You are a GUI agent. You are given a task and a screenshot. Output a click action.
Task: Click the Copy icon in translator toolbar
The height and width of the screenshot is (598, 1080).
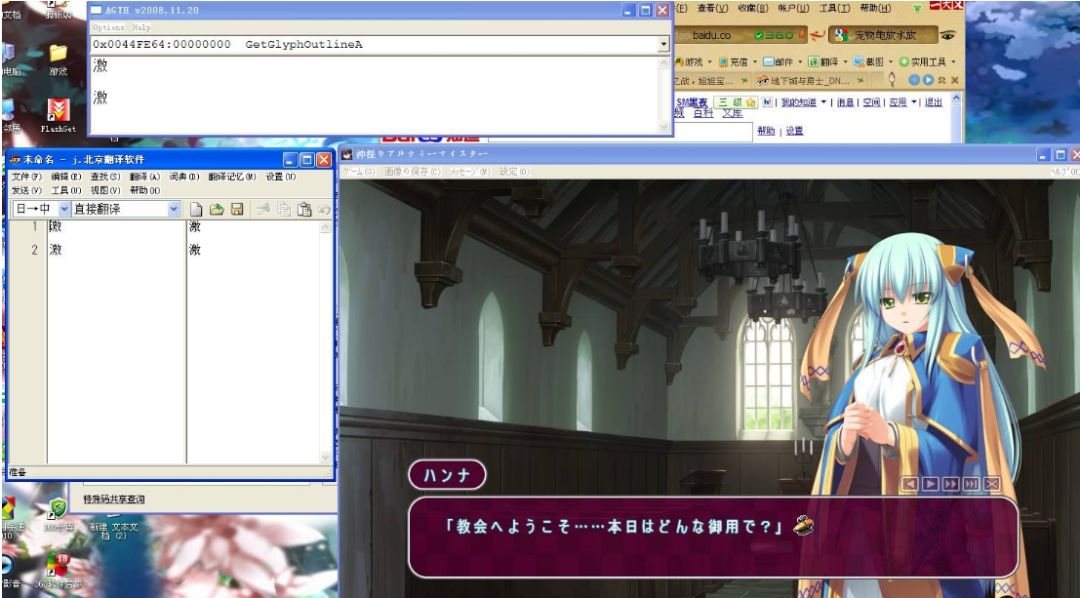[284, 209]
